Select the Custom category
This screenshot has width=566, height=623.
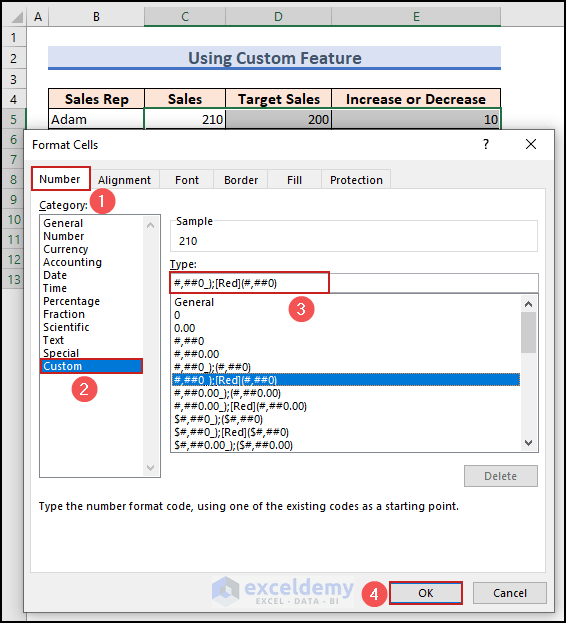91,366
